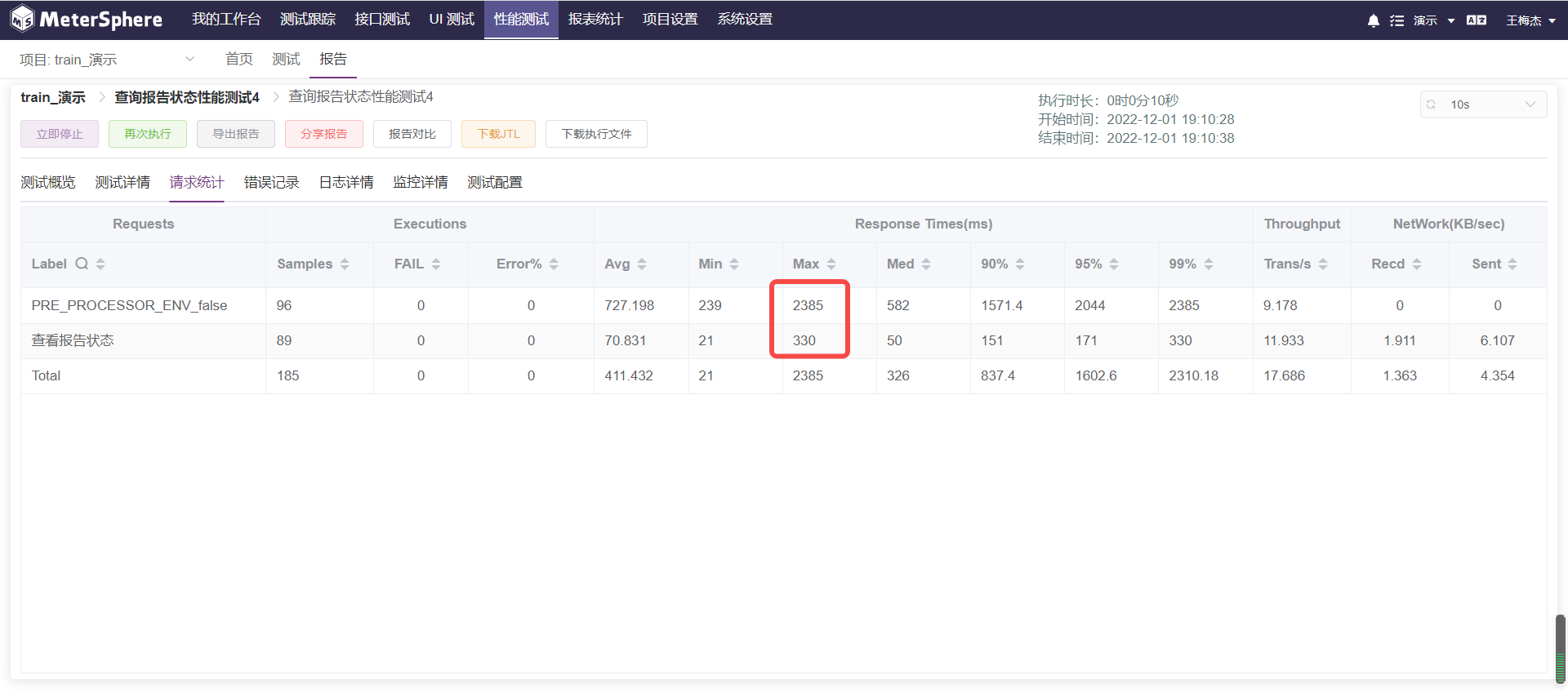Sort by Sent using its arrows

(1512, 264)
